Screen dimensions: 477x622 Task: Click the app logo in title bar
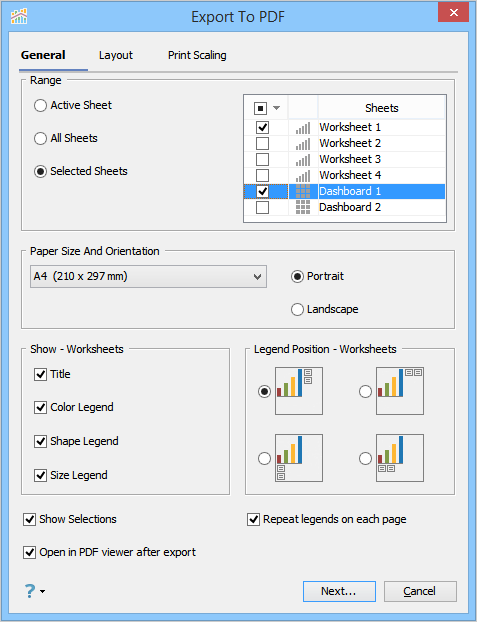pyautogui.click(x=19, y=16)
